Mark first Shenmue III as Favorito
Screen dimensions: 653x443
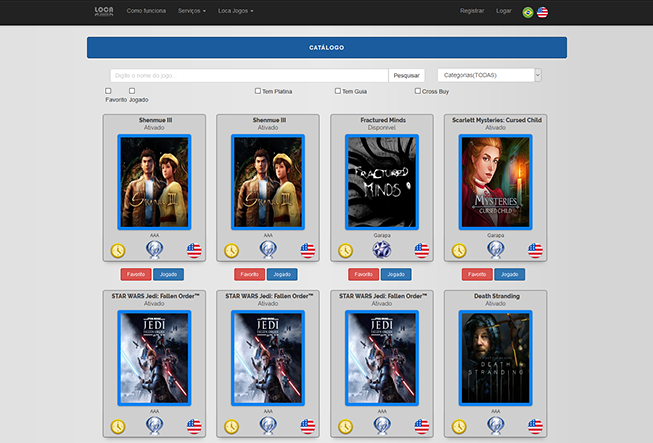[x=136, y=274]
